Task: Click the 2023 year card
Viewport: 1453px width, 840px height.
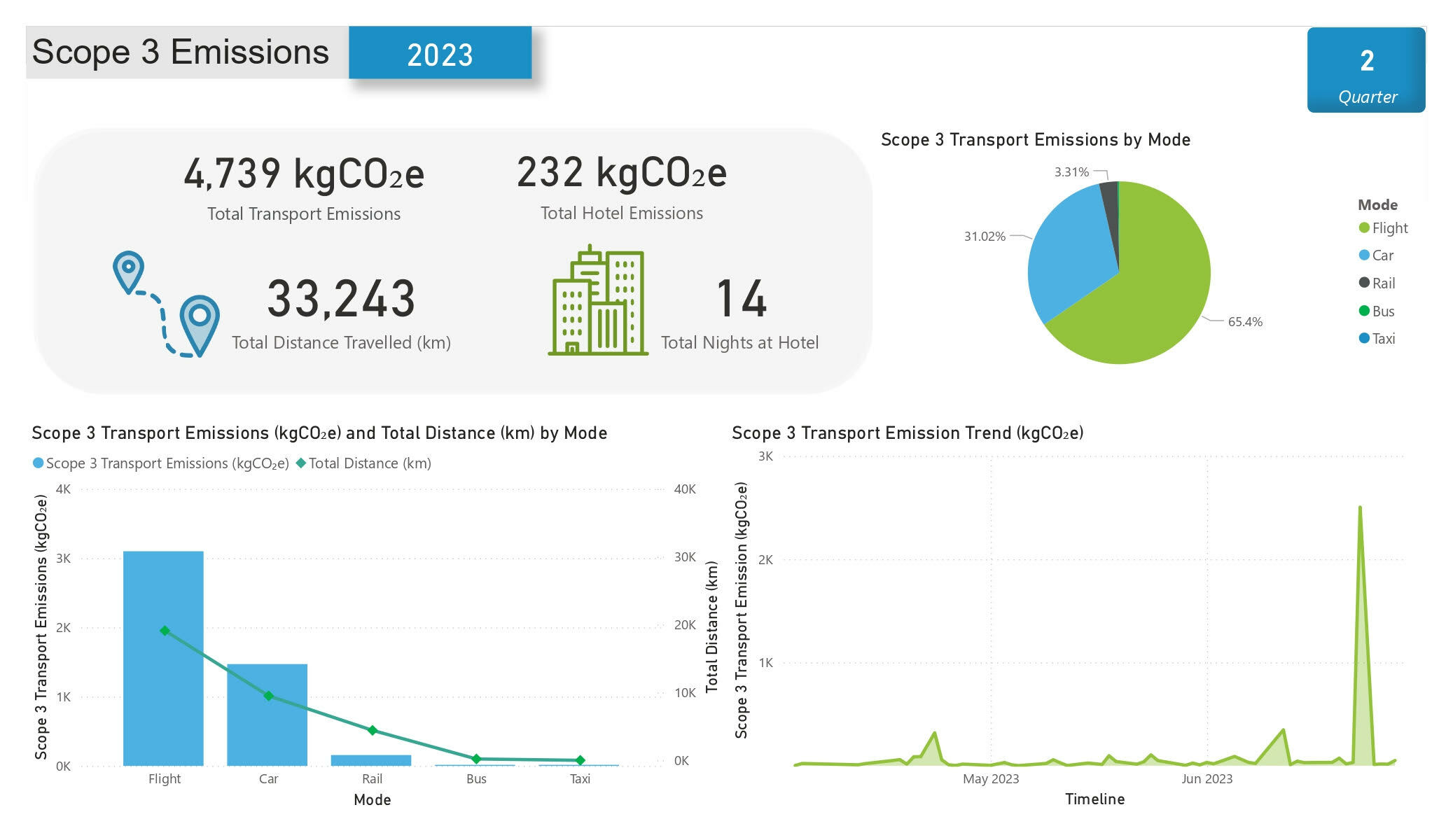Action: click(440, 54)
